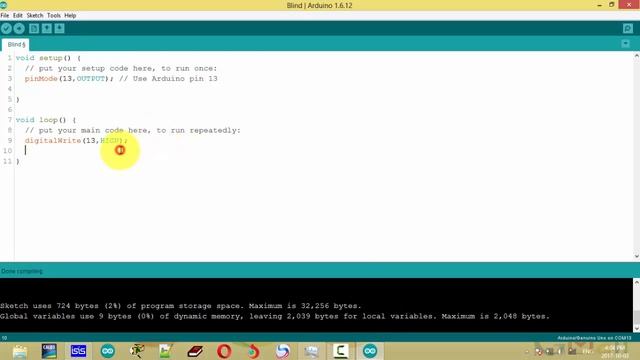Screen dimensions: 640x360
Task: Click the console scroll up arrow
Action: point(636,282)
